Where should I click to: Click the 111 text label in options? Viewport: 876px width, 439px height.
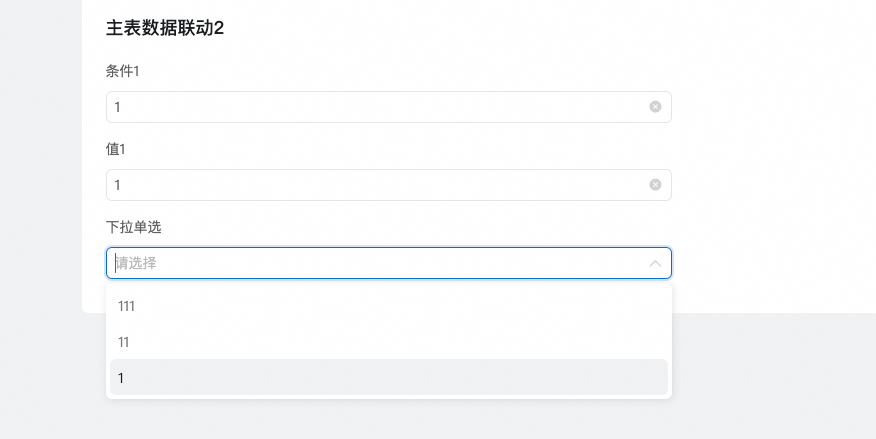tap(126, 306)
